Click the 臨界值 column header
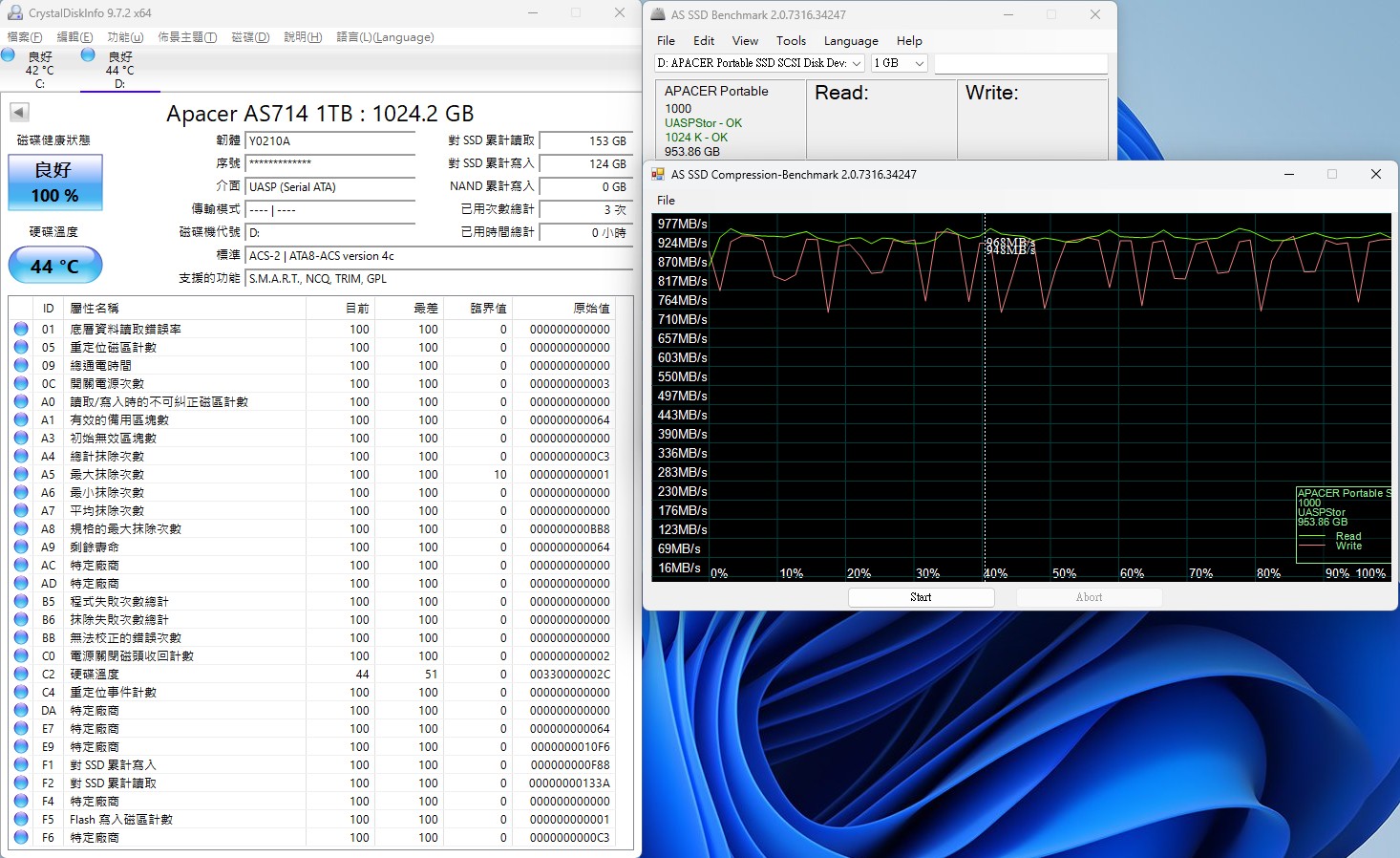1400x858 pixels. click(x=477, y=308)
